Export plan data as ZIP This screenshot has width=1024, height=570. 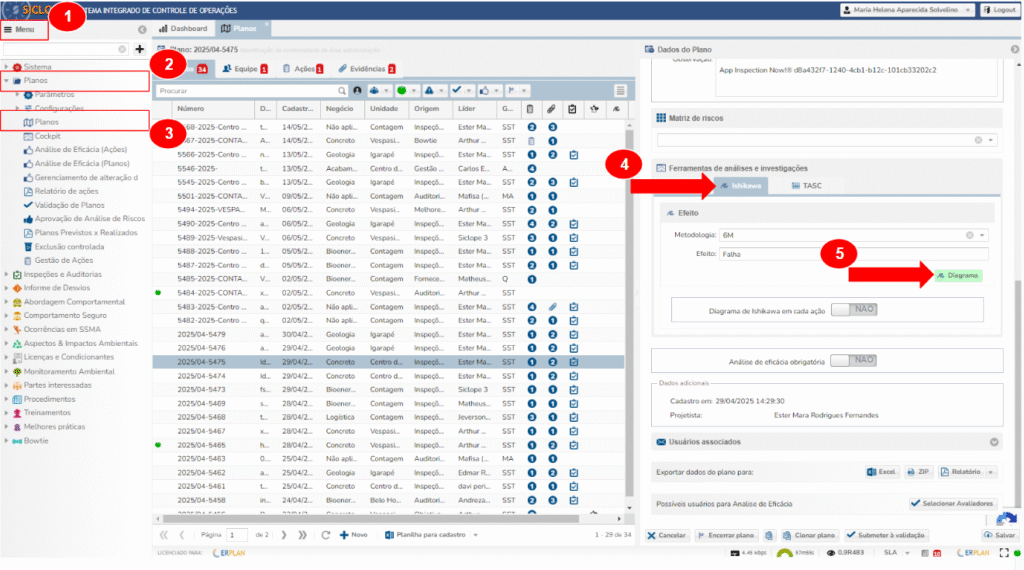point(918,471)
